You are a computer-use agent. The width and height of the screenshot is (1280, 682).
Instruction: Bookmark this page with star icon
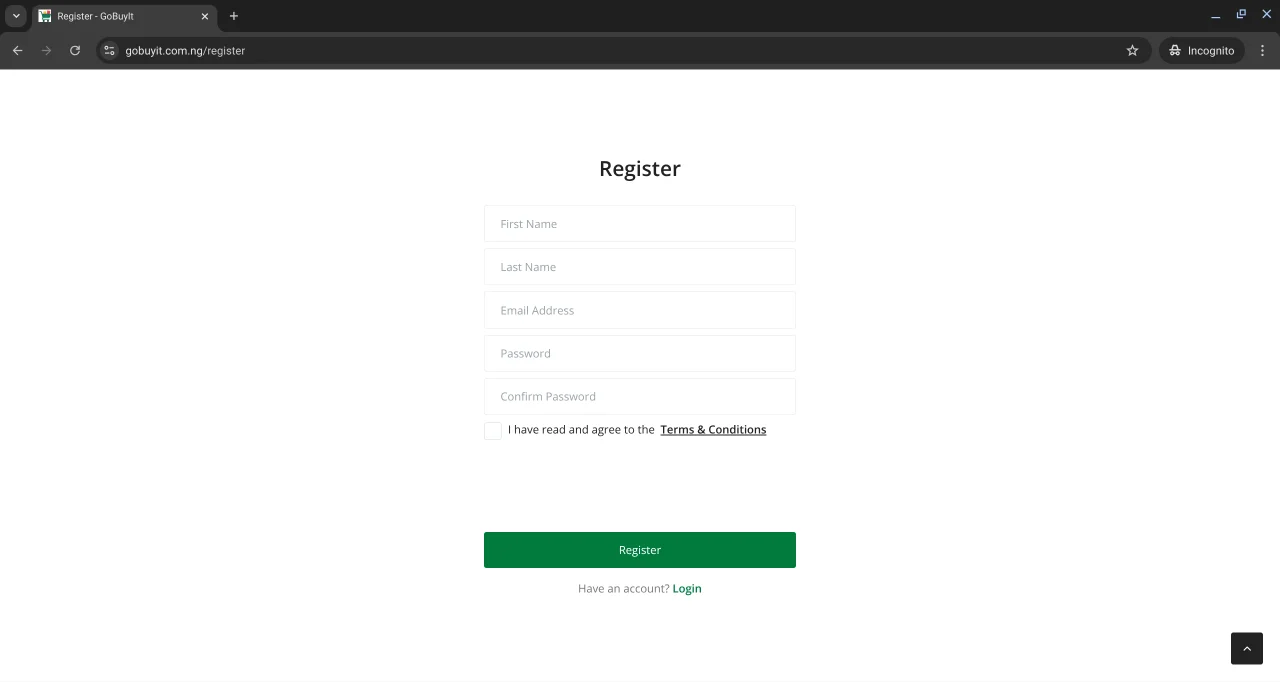click(1132, 50)
